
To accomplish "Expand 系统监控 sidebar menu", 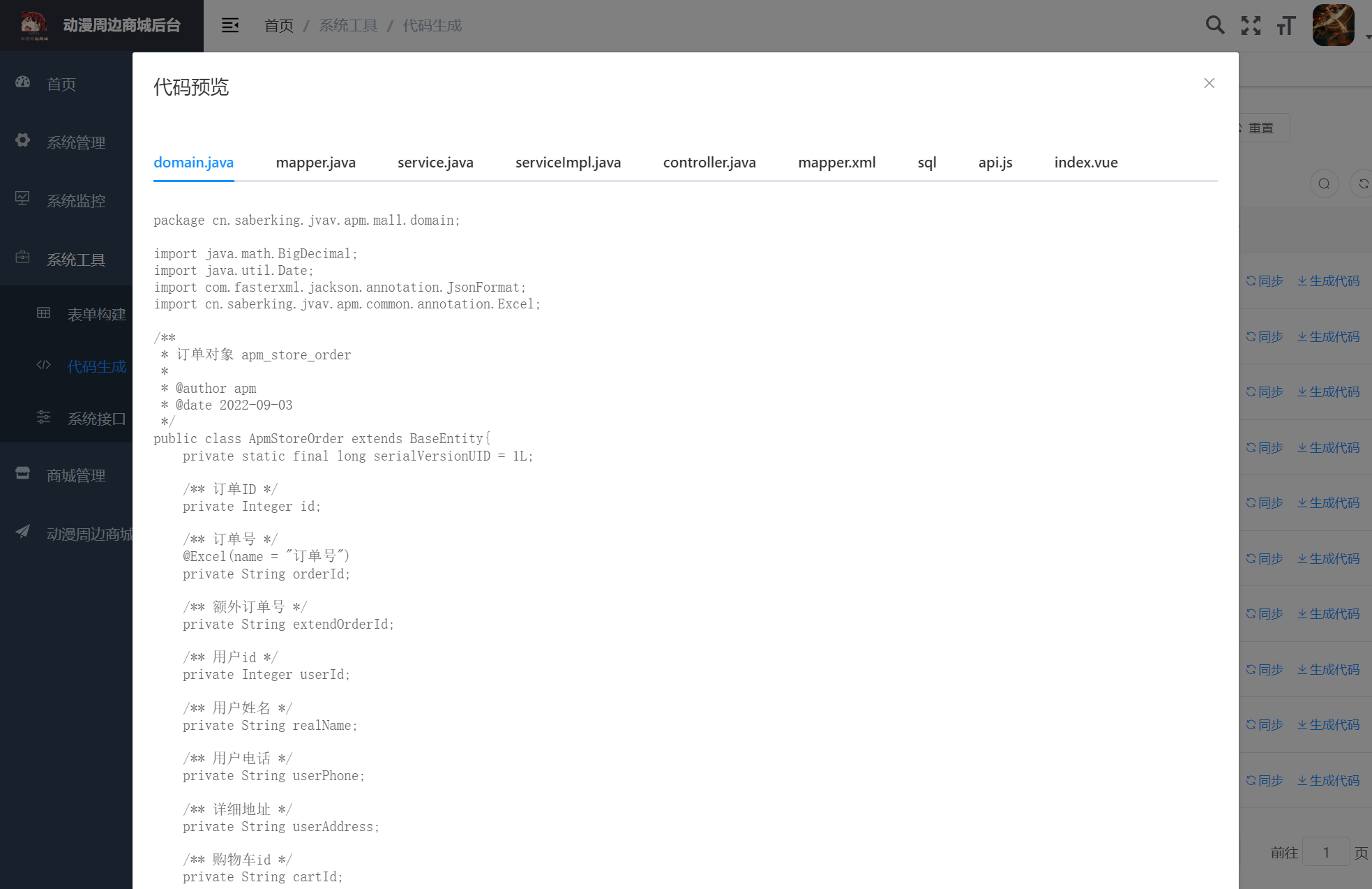I will click(75, 201).
